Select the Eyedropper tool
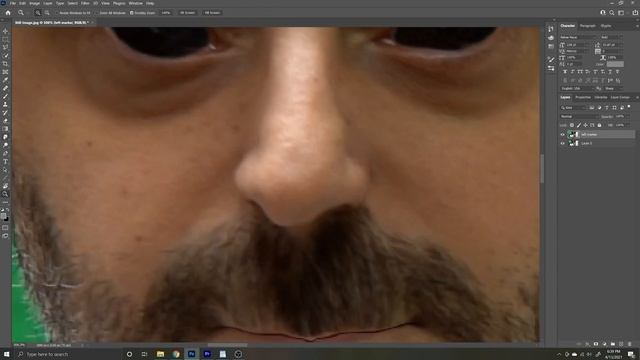Image resolution: width=640 pixels, height=360 pixels. pyautogui.click(x=5, y=80)
